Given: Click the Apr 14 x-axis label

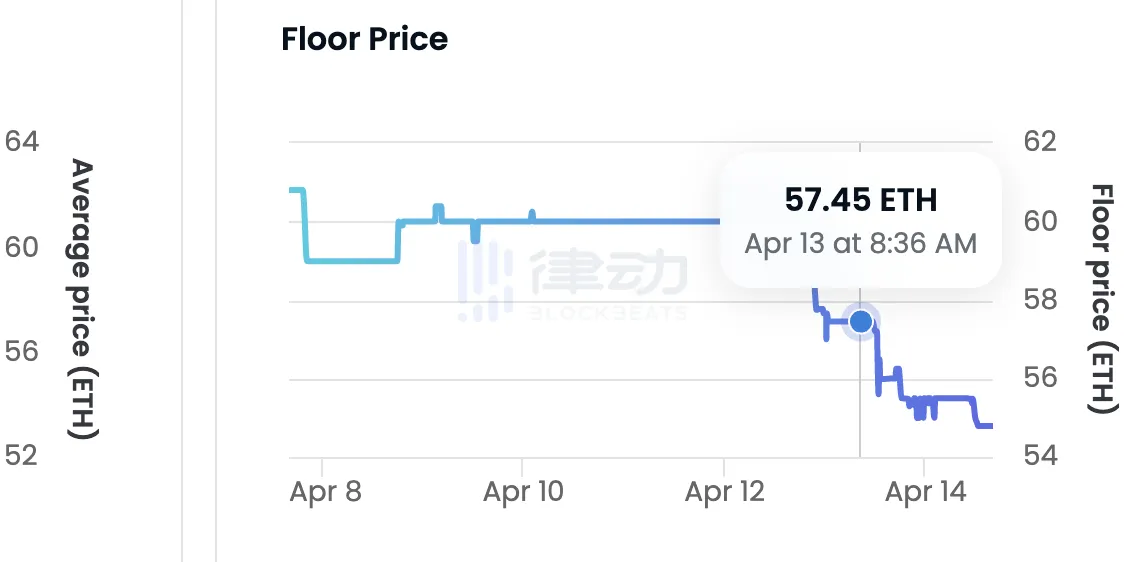Looking at the screenshot, I should tap(925, 492).
